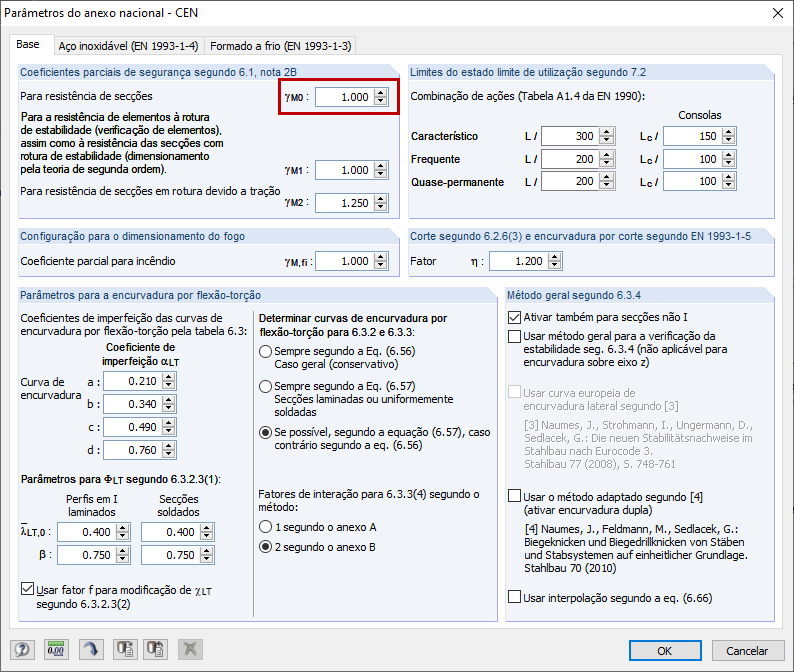
Task: Increase η factor with its up spinner arrow
Action: (x=555, y=257)
